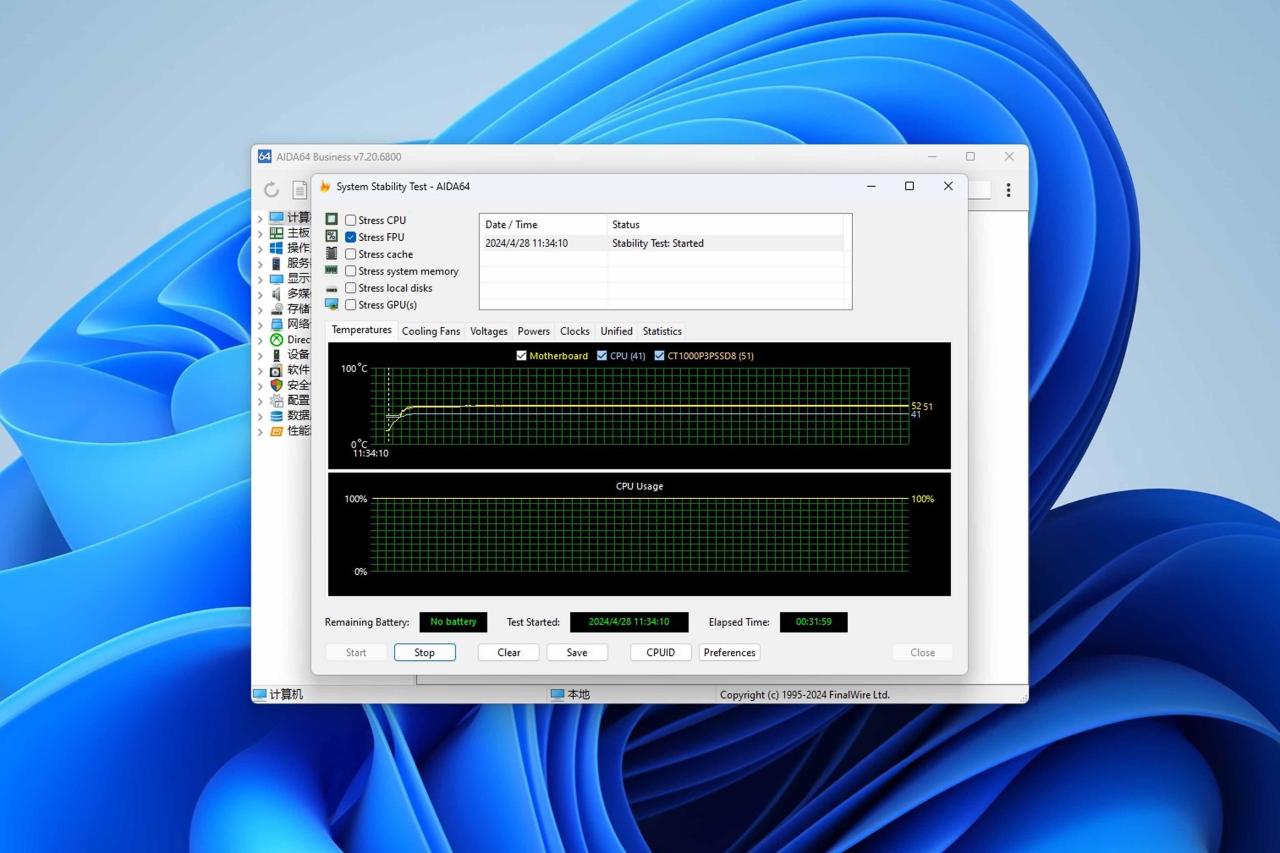Select the 主板 motherboard icon in the tree
Viewport: 1280px width, 853px height.
(x=277, y=233)
